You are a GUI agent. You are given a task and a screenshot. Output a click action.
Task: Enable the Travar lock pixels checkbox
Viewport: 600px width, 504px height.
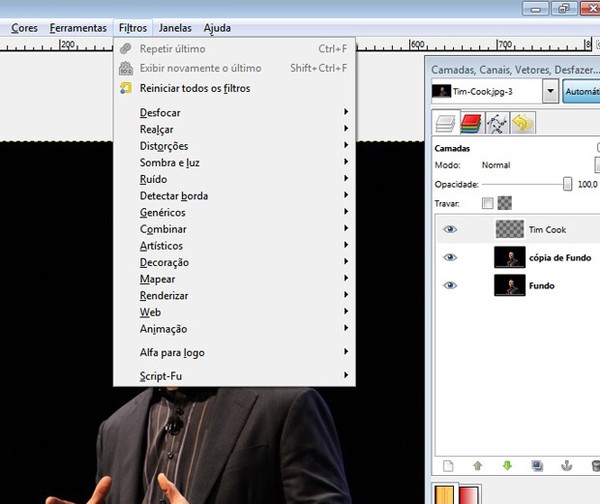coord(487,203)
